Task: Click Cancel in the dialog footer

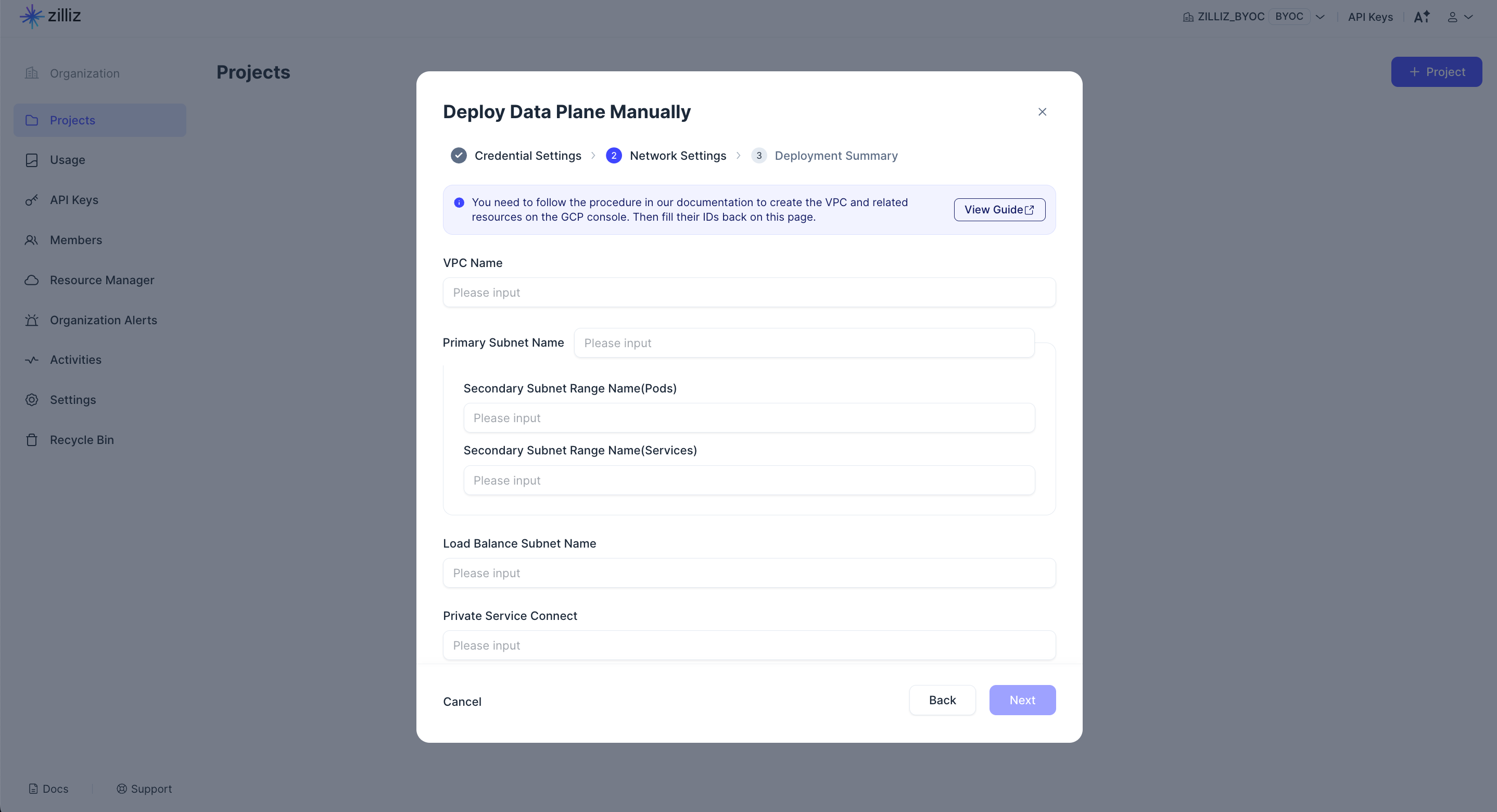Action: 462,702
